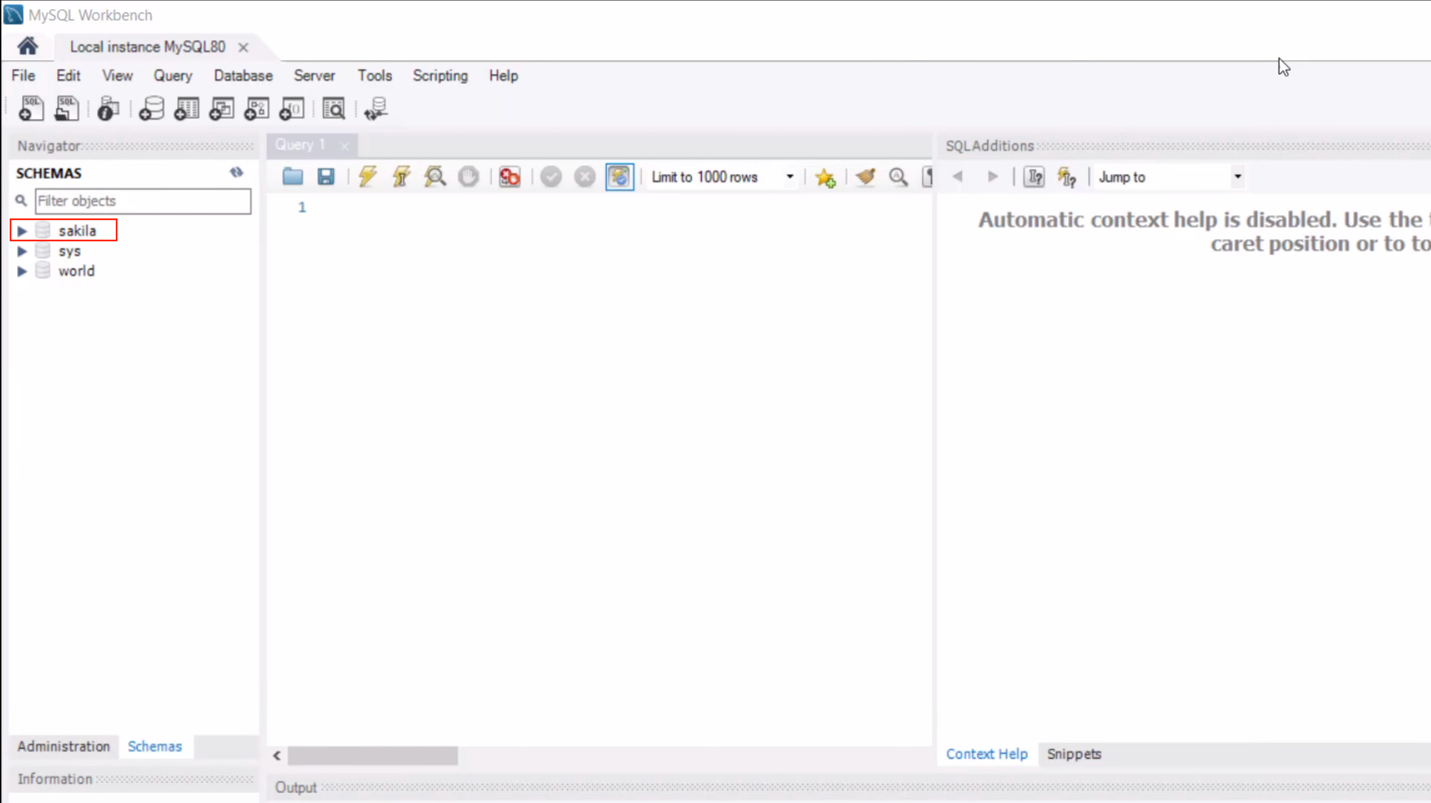1431x803 pixels.
Task: Beautify the SQL with broom icon
Action: [x=865, y=177]
